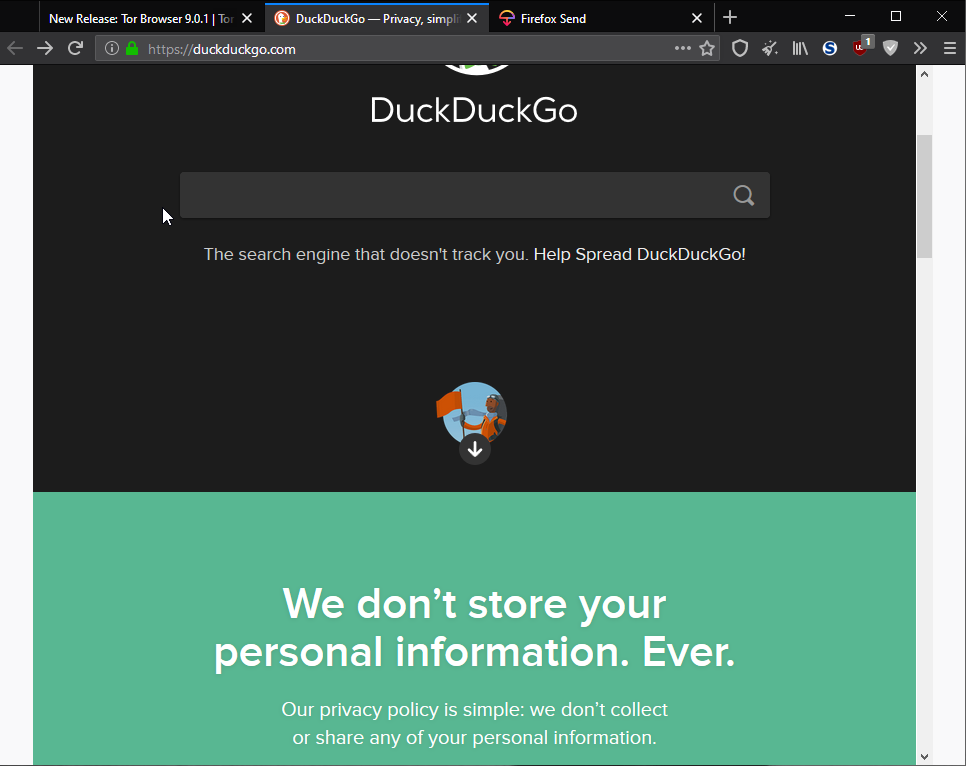Click the address bar URL field
Image resolution: width=966 pixels, height=766 pixels.
(407, 49)
